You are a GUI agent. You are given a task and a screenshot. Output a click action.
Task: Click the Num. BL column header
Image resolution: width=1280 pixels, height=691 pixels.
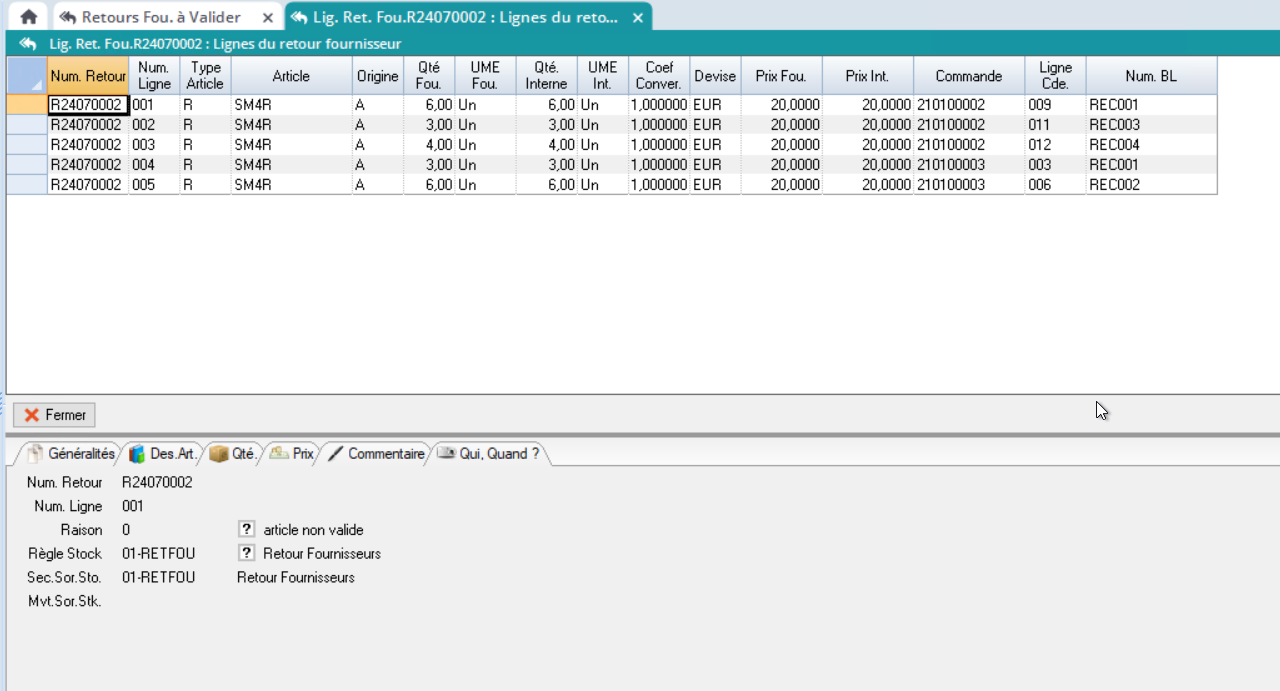pos(1150,76)
